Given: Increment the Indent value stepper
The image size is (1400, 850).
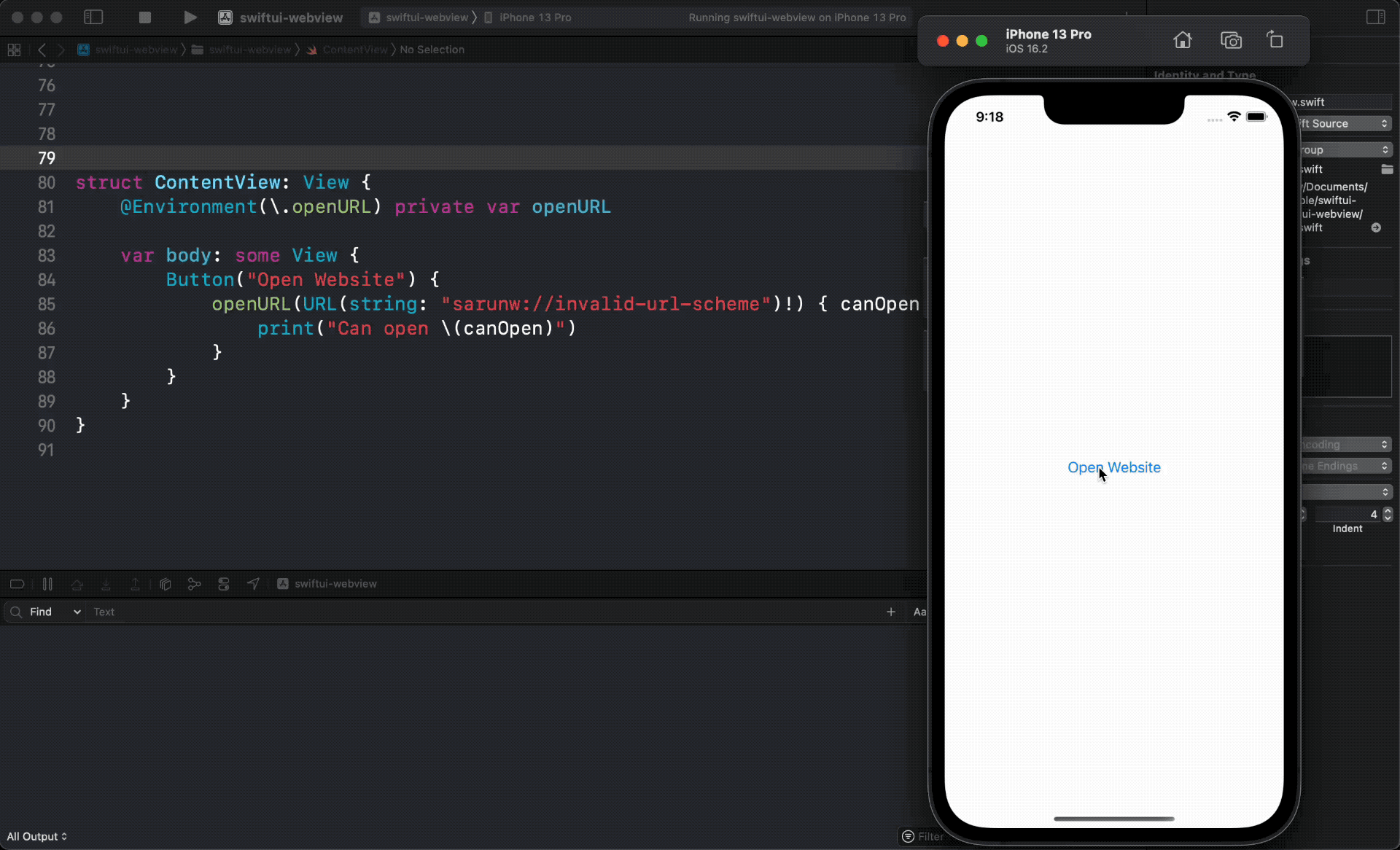Looking at the screenshot, I should tap(1388, 511).
